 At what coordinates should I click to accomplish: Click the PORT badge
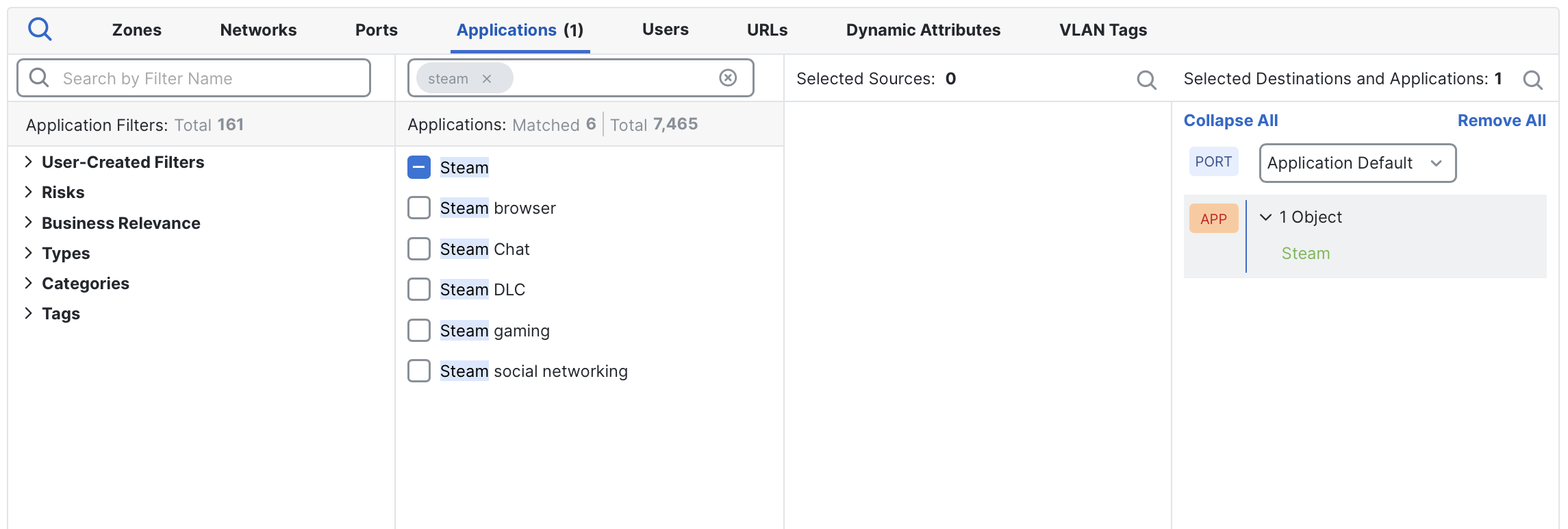1213,162
